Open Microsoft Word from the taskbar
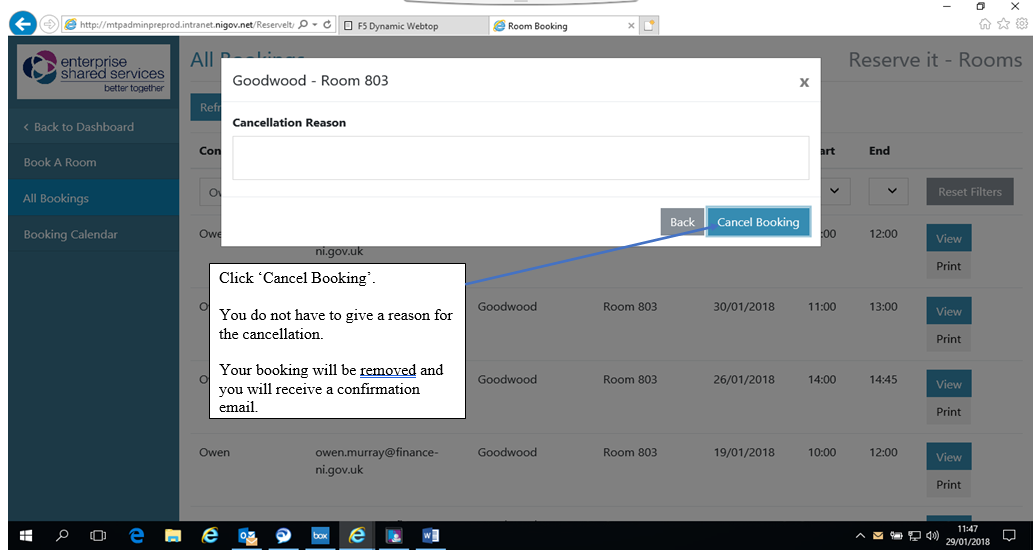The width and height of the screenshot is (1033, 552). pyautogui.click(x=432, y=536)
